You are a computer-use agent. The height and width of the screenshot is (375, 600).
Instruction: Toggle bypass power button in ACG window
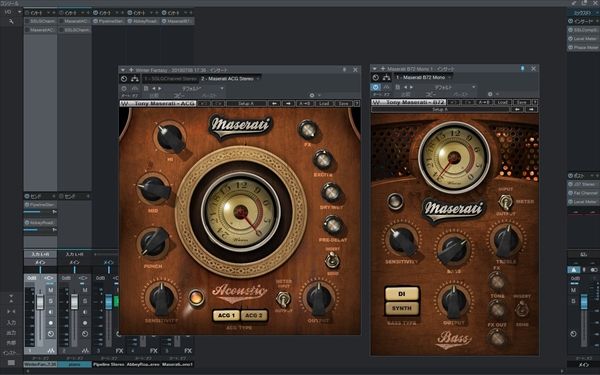tap(124, 78)
